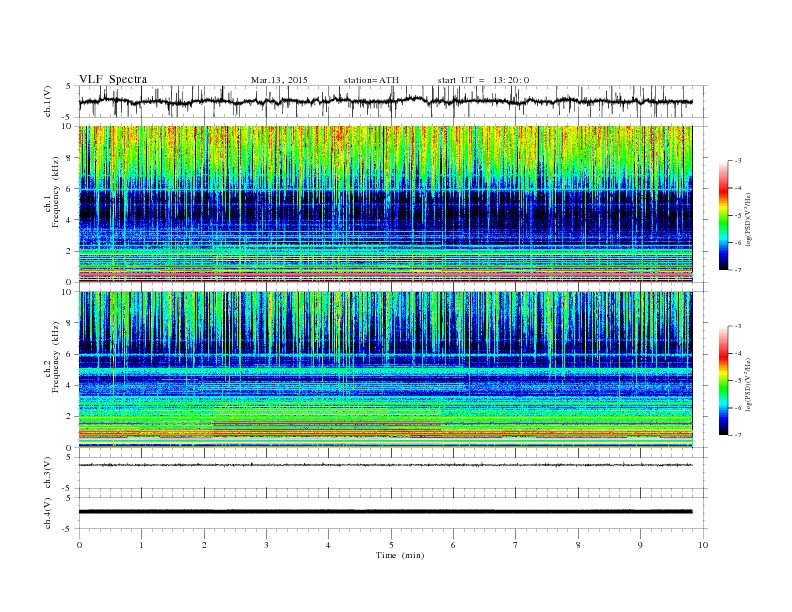The image size is (792, 612).
Task: Click the 'start UT = 13:20:0' header text
Action: tap(483, 80)
